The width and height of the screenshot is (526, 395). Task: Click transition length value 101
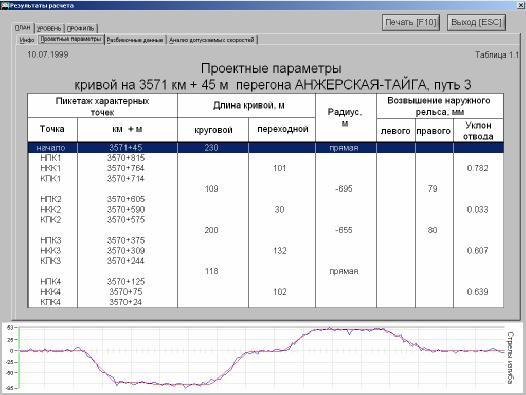point(279,168)
